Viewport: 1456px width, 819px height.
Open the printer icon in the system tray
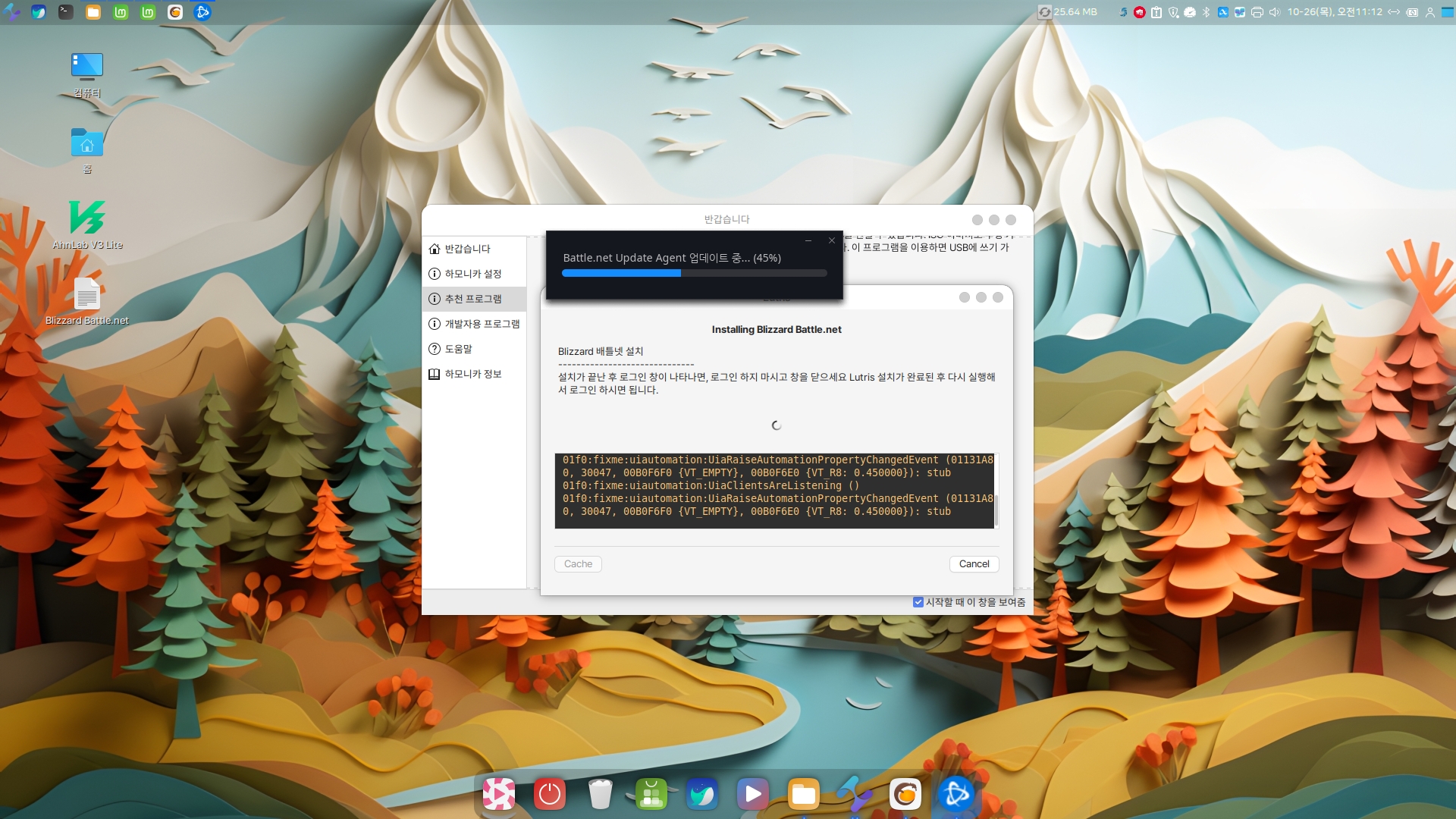coord(1257,12)
